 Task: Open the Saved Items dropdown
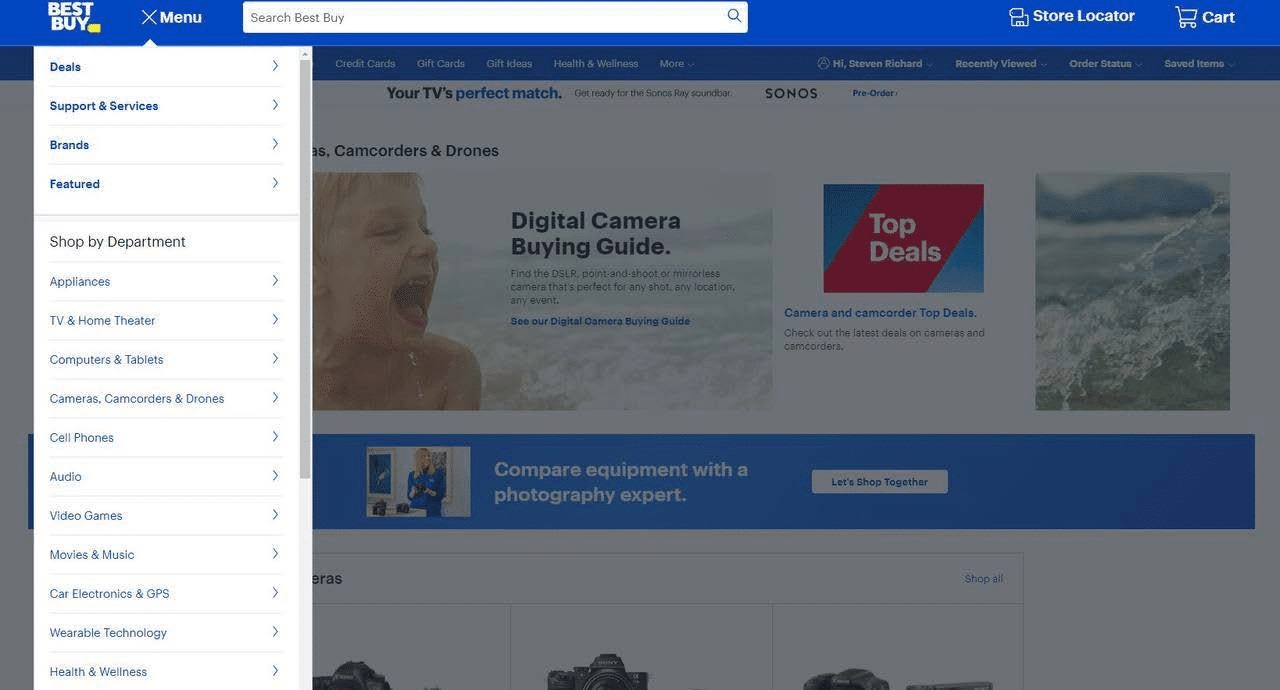point(1198,64)
